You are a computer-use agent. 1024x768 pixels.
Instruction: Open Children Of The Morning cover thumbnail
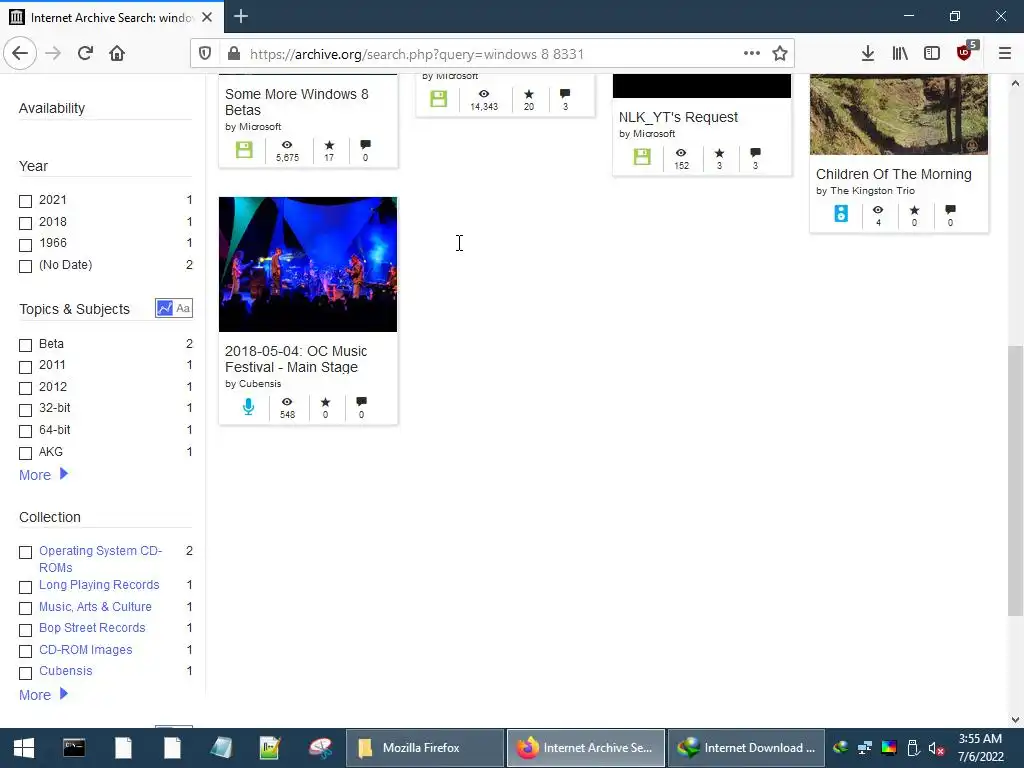tap(899, 114)
